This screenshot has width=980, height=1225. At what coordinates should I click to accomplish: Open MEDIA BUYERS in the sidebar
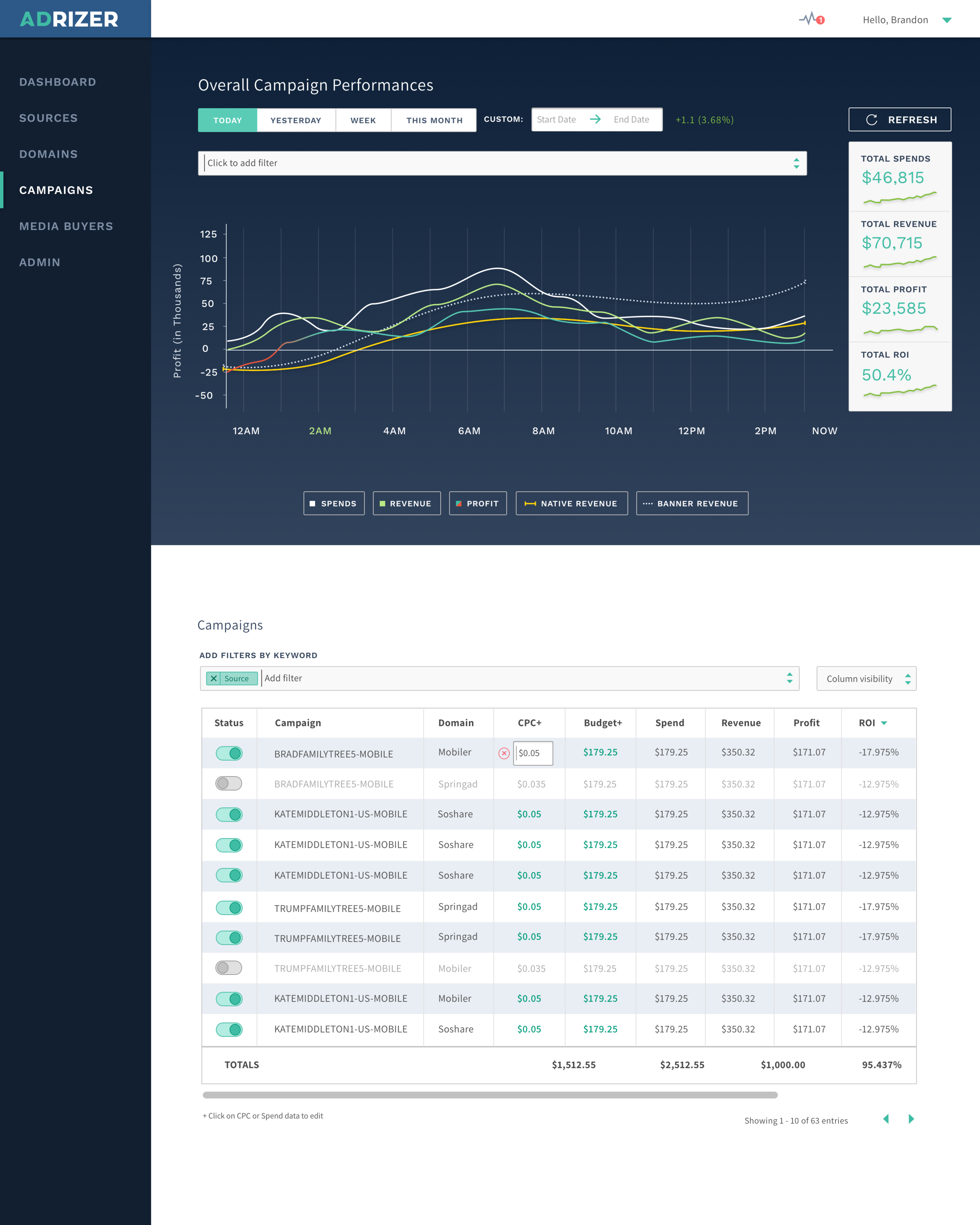coord(66,226)
